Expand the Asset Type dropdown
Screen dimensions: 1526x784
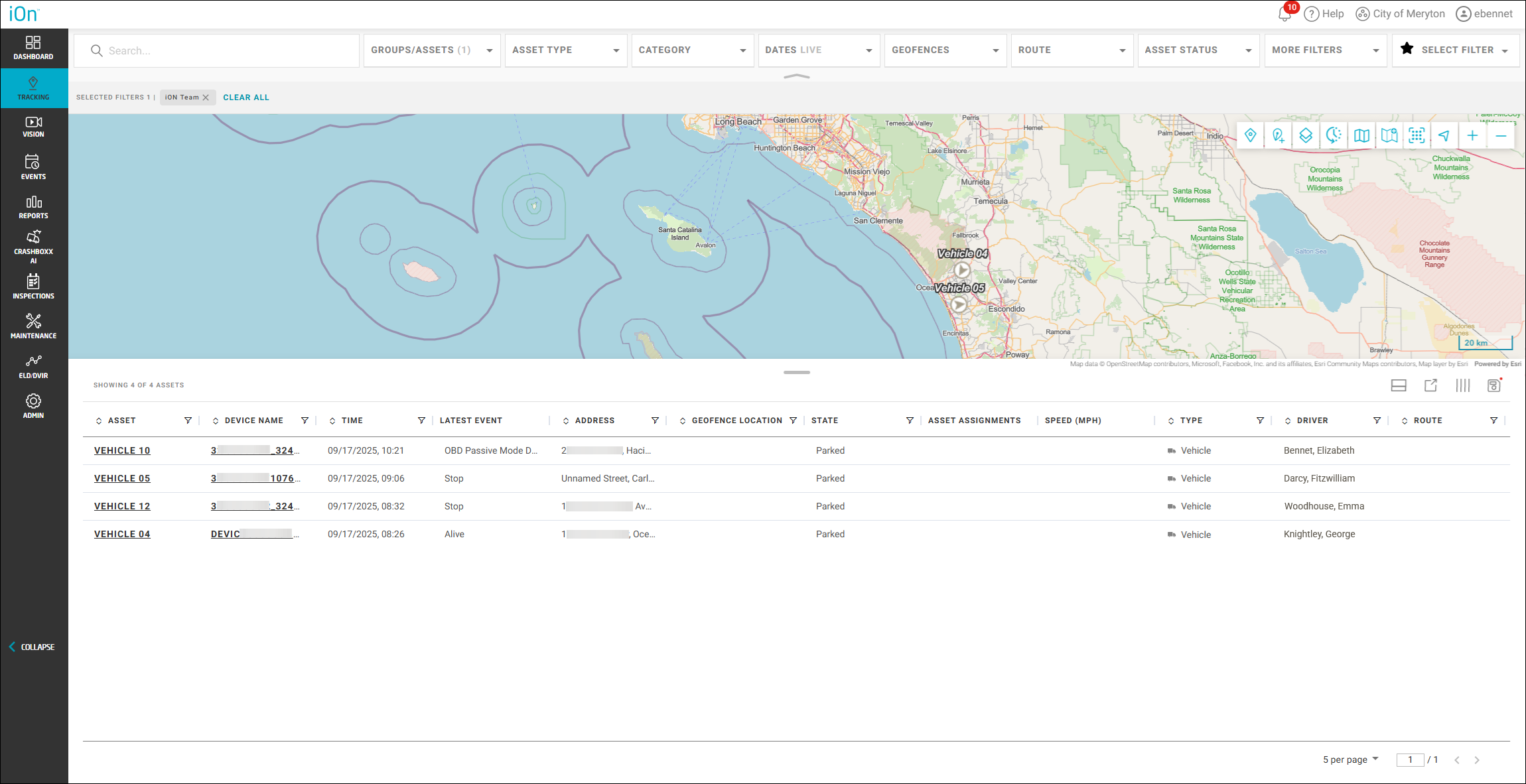coord(566,50)
